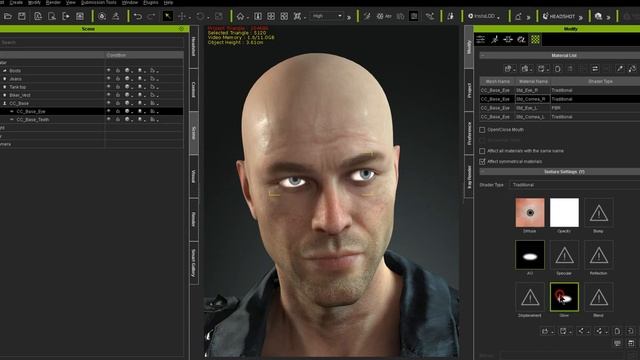Toggle visibility eye for CC_Base row

(109, 103)
